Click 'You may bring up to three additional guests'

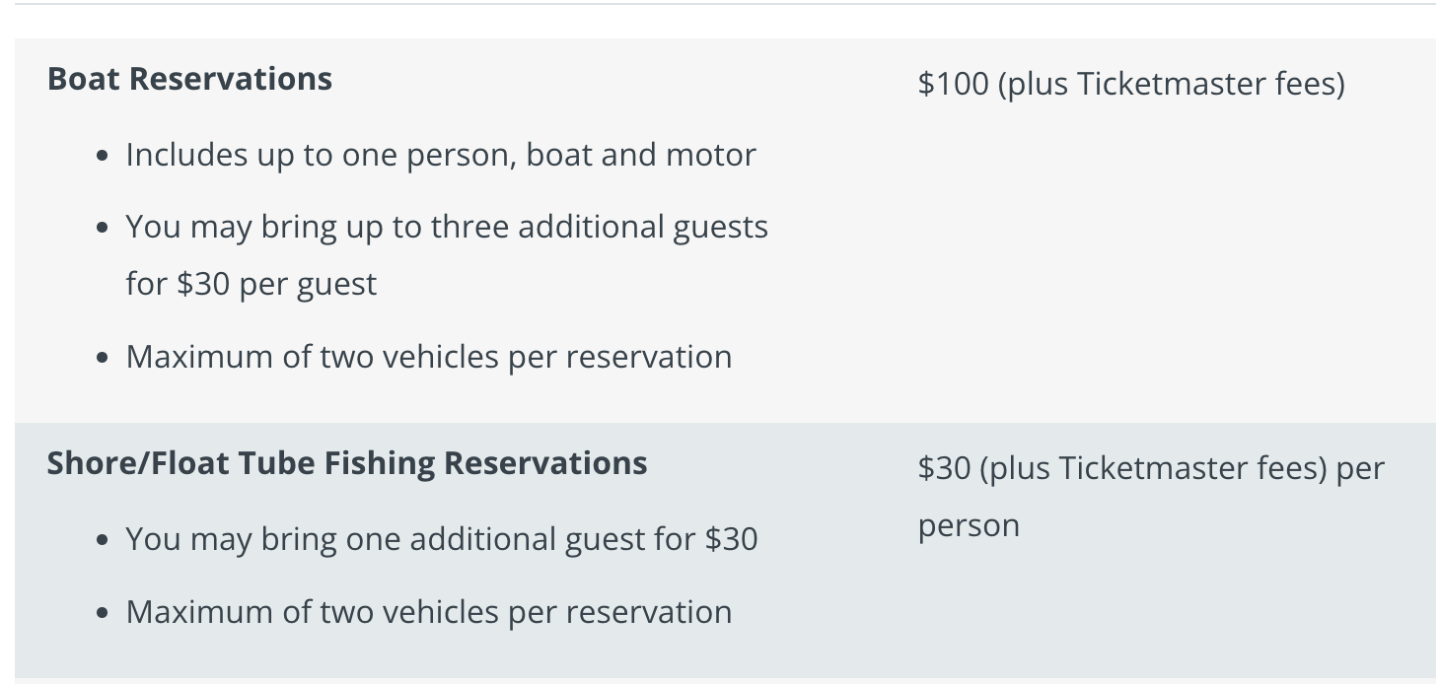coord(446,227)
